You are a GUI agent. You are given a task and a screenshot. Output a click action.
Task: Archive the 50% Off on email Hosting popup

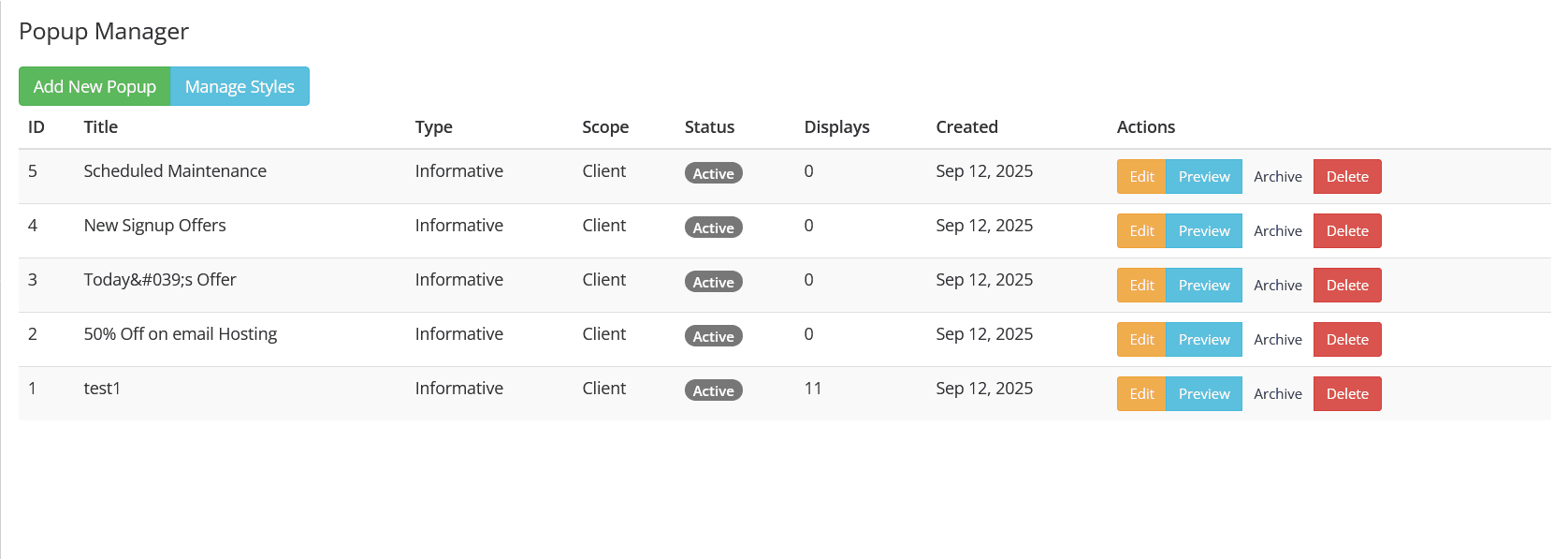click(1277, 340)
